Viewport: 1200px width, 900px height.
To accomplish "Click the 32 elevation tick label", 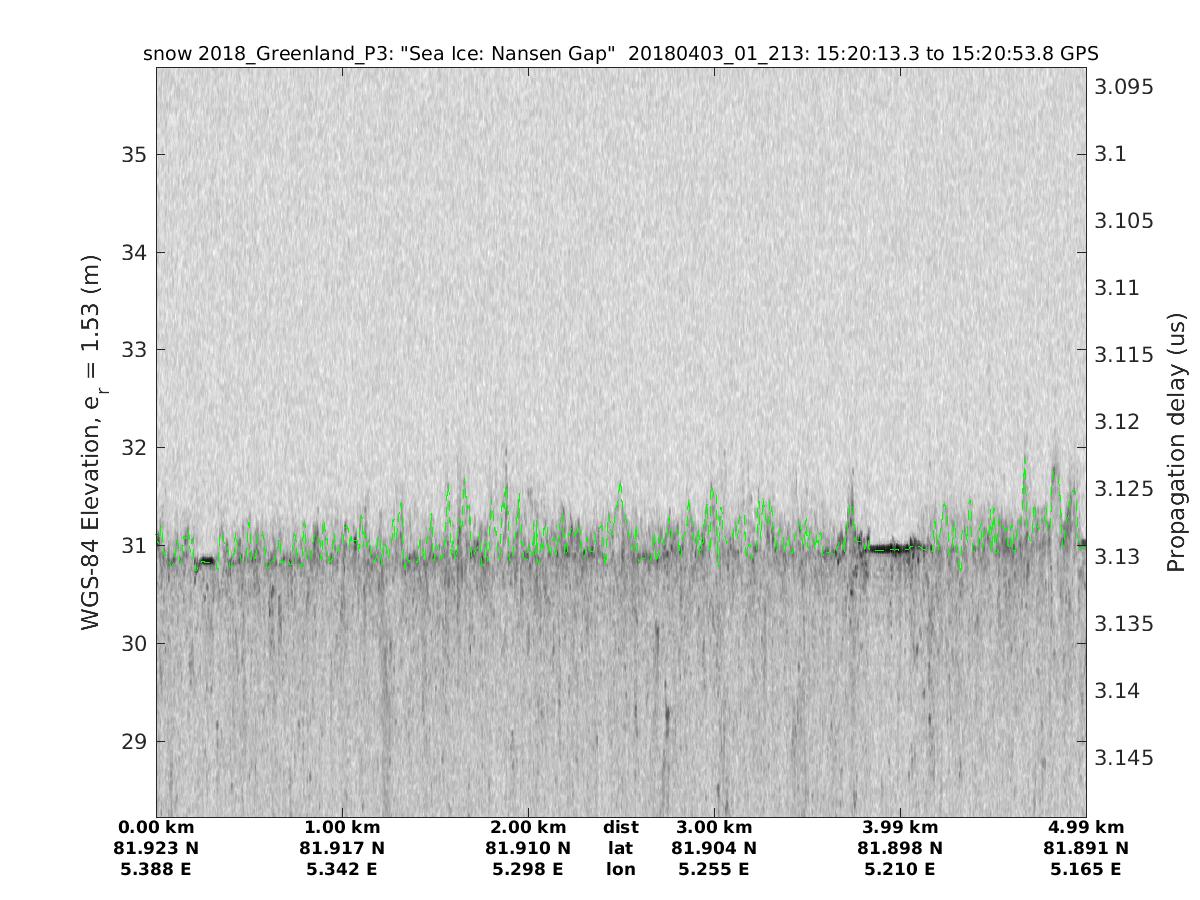I will click(x=135, y=447).
